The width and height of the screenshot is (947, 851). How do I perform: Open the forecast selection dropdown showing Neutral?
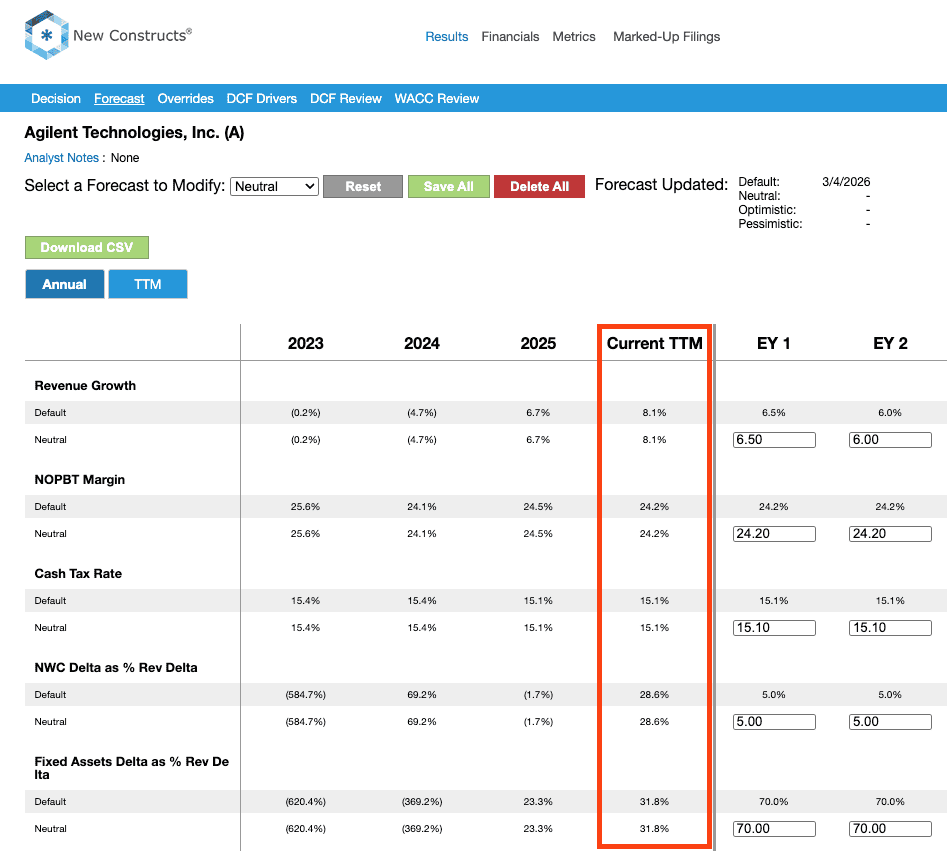[x=274, y=186]
